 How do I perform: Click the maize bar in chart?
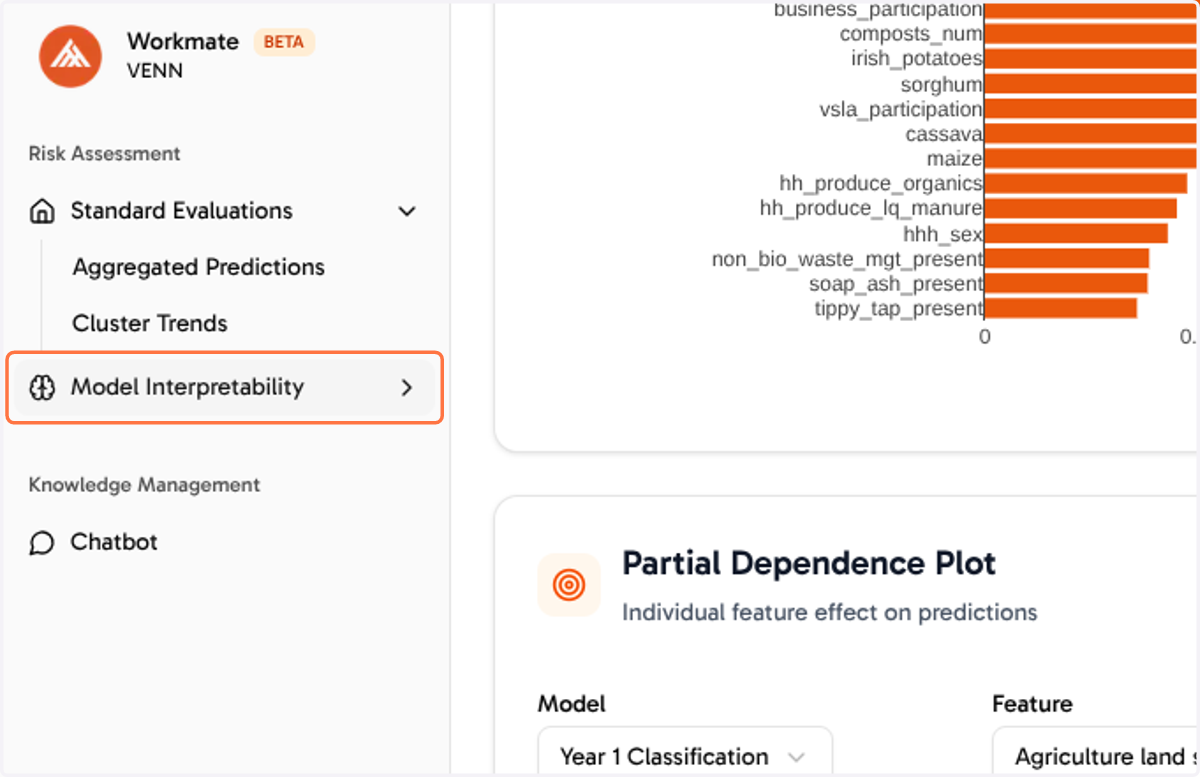1091,159
